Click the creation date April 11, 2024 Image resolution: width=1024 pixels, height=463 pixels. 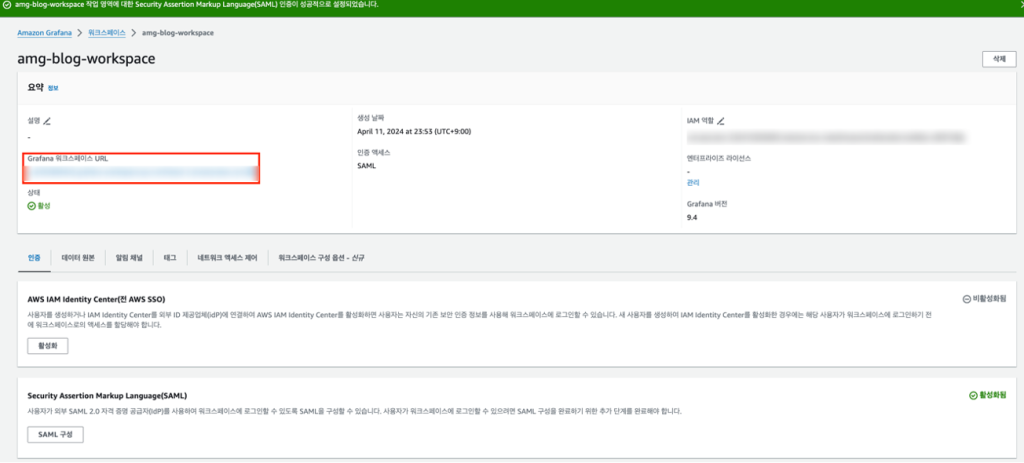(x=414, y=131)
